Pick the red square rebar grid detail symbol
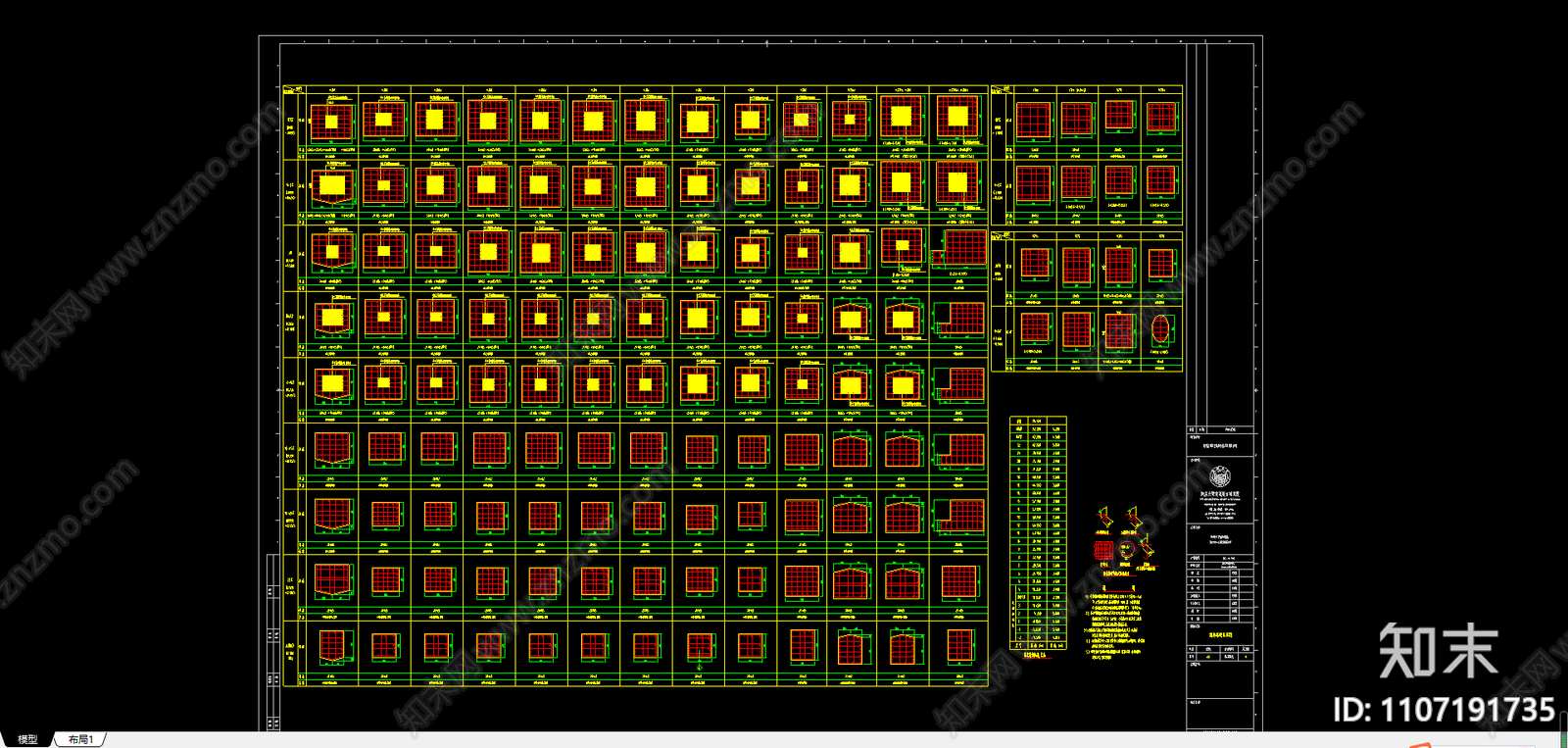This screenshot has width=1568, height=748. (x=1104, y=550)
